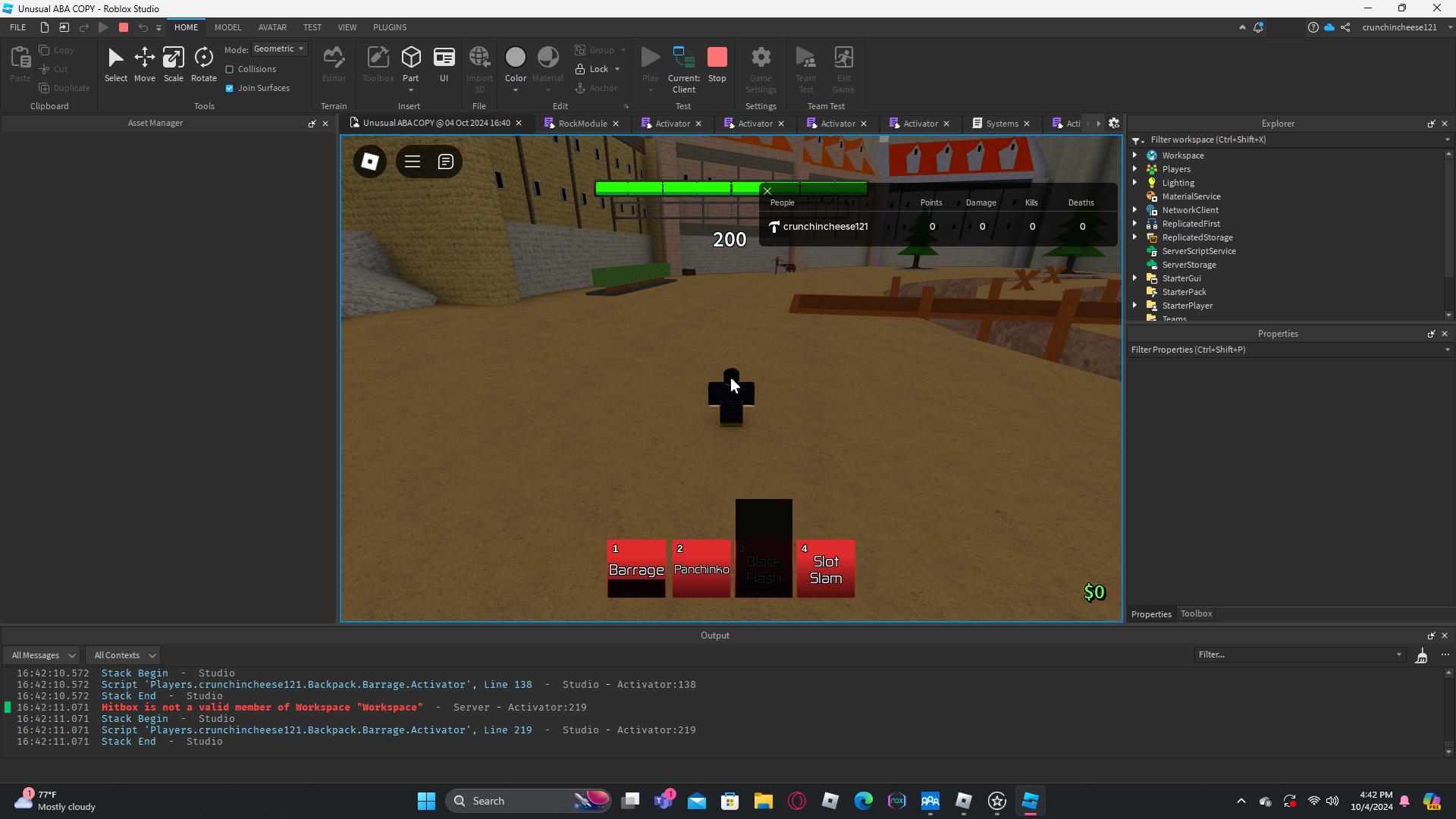Viewport: 1456px width, 819px height.
Task: Click the Filter Properties field
Action: click(x=1290, y=350)
